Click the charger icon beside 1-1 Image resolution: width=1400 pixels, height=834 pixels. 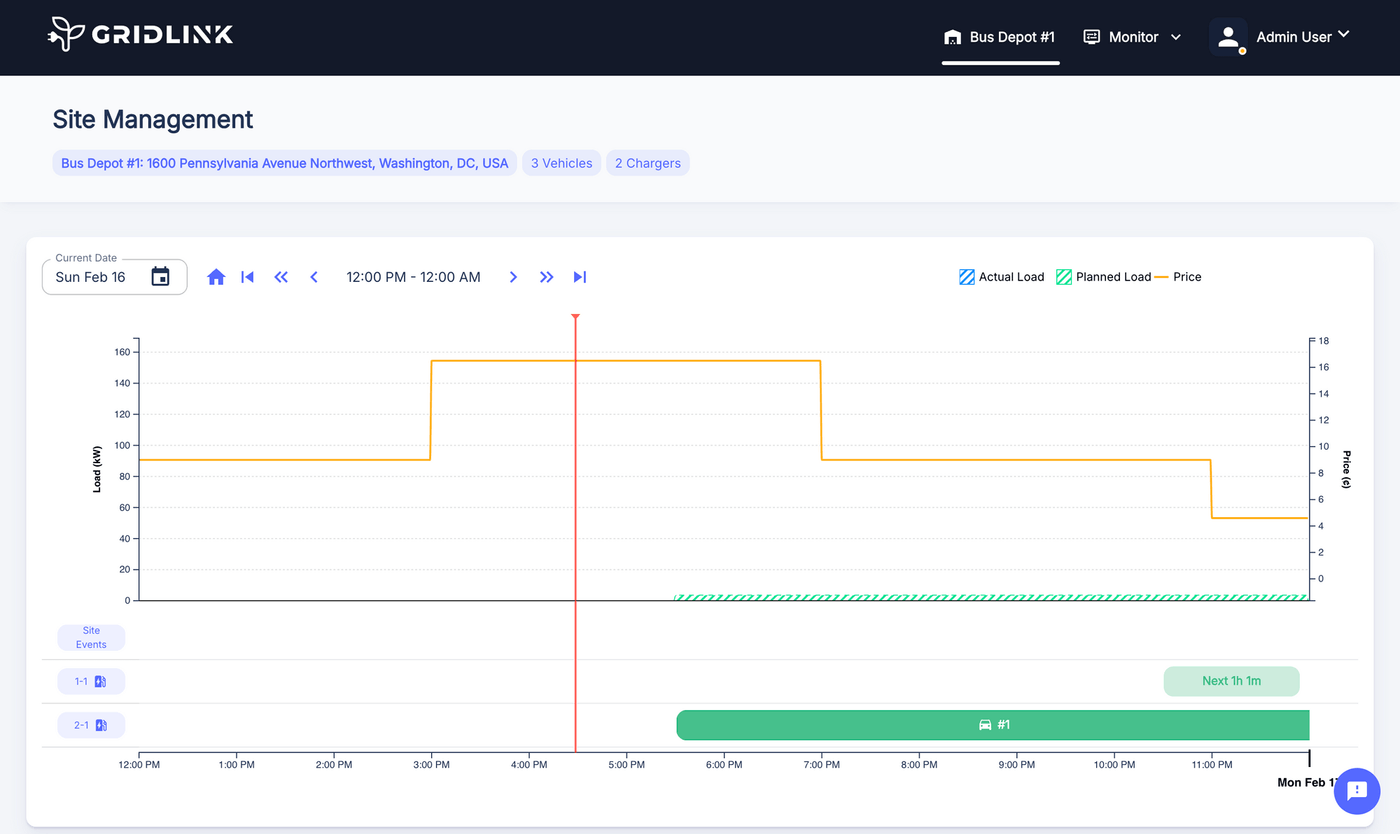point(100,682)
